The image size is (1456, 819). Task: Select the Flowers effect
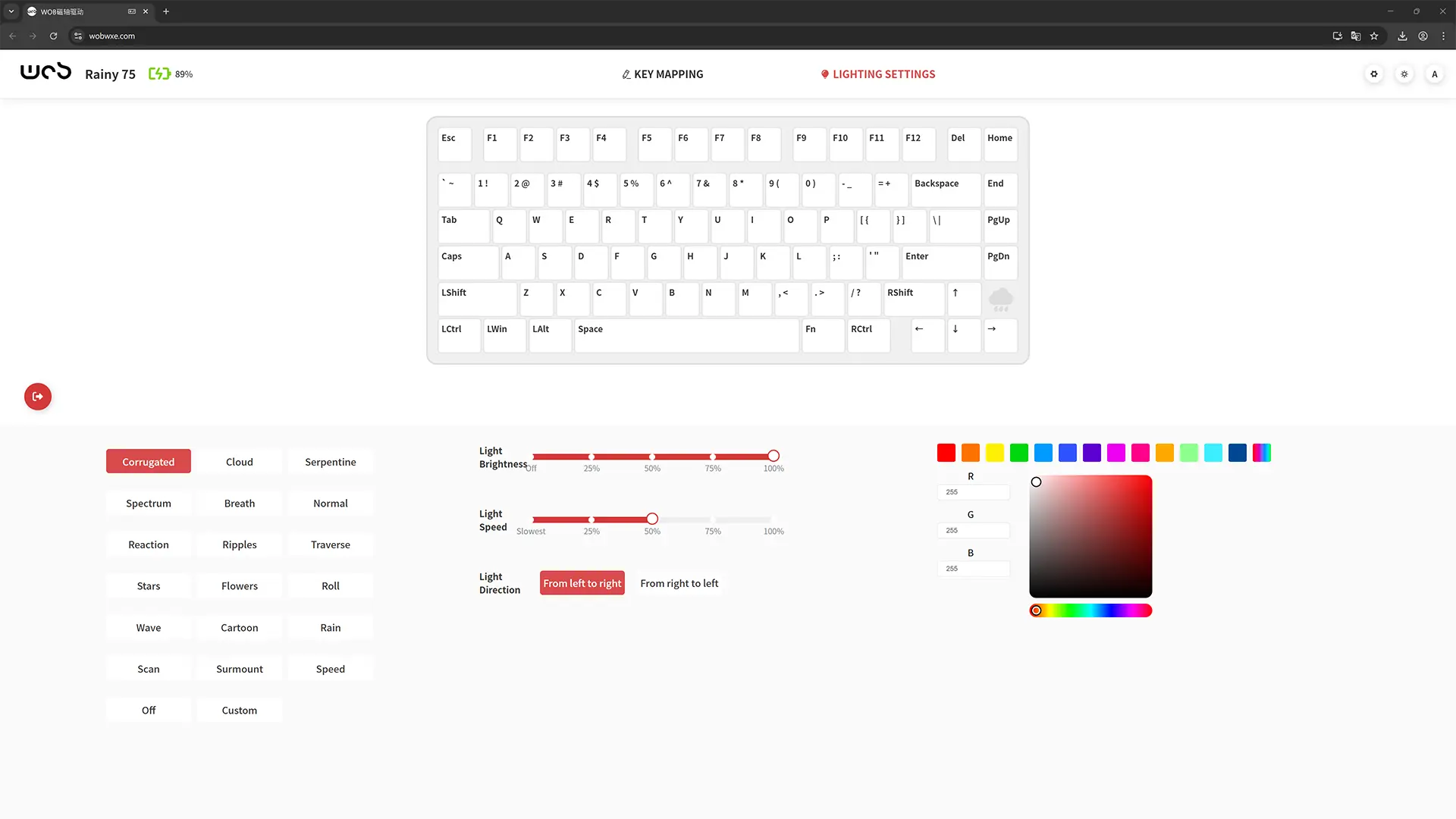tap(240, 586)
